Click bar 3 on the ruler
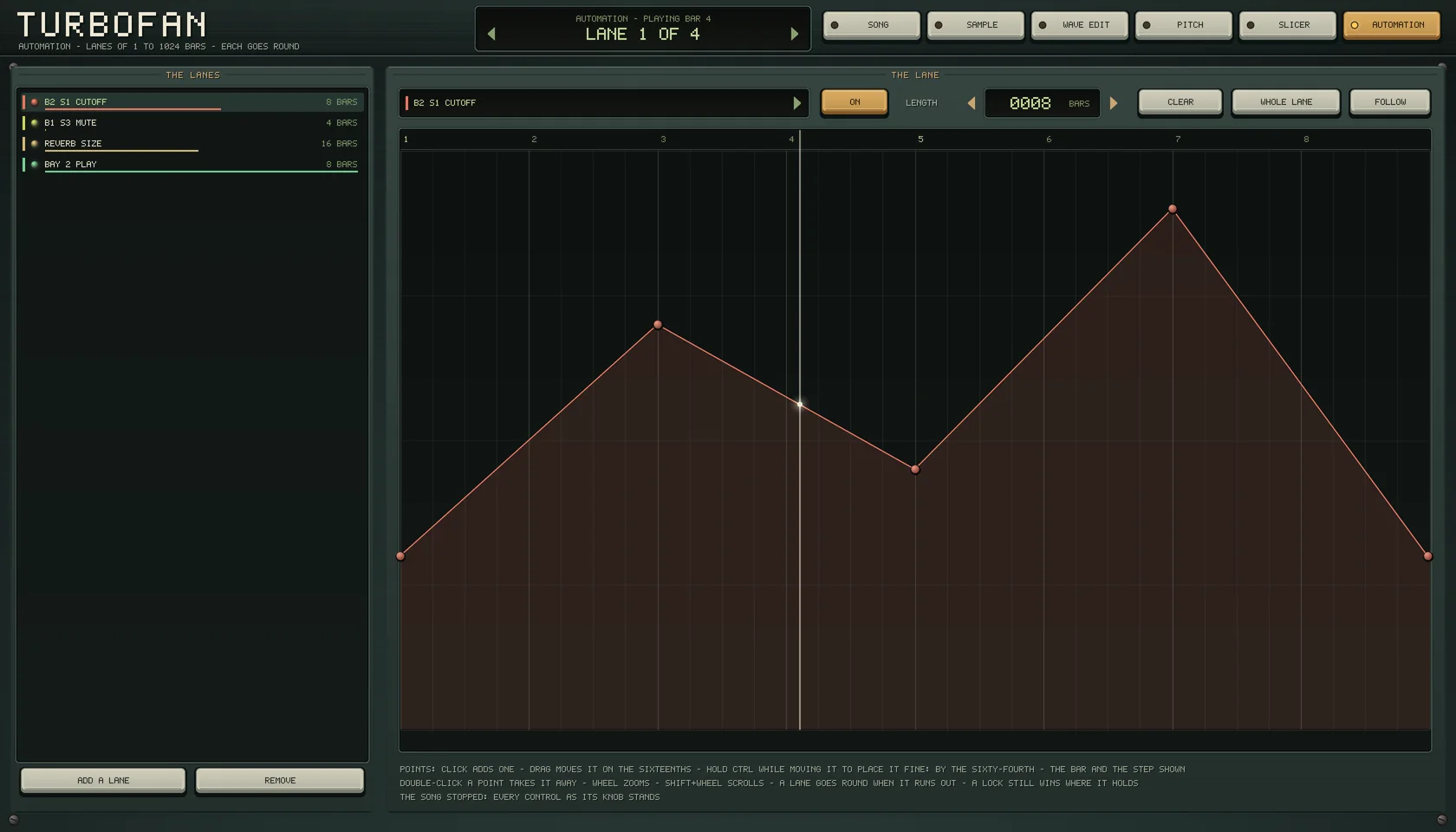Viewport: 1456px width, 832px height. click(x=663, y=140)
